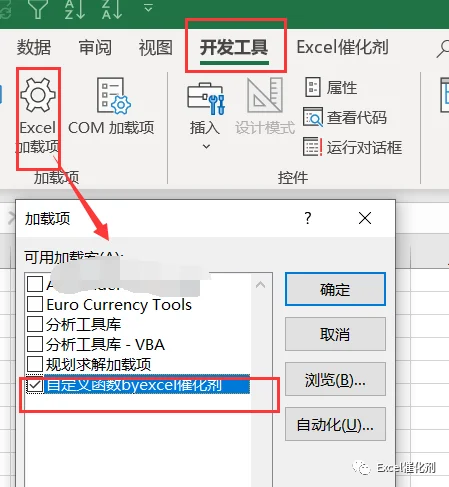Image resolution: width=449 pixels, height=487 pixels.
Task: Select the 开发工具 tab
Action: (x=234, y=47)
